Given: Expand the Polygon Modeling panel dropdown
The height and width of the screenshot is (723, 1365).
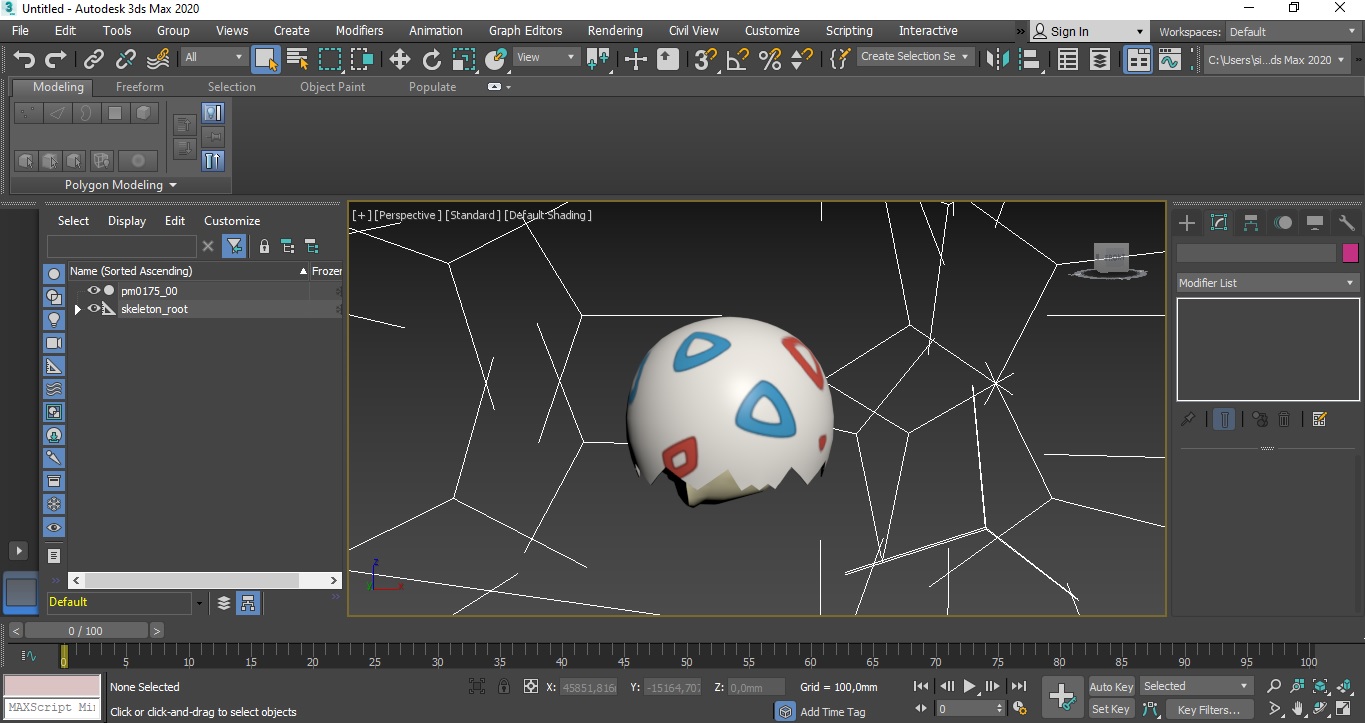Looking at the screenshot, I should (x=121, y=185).
